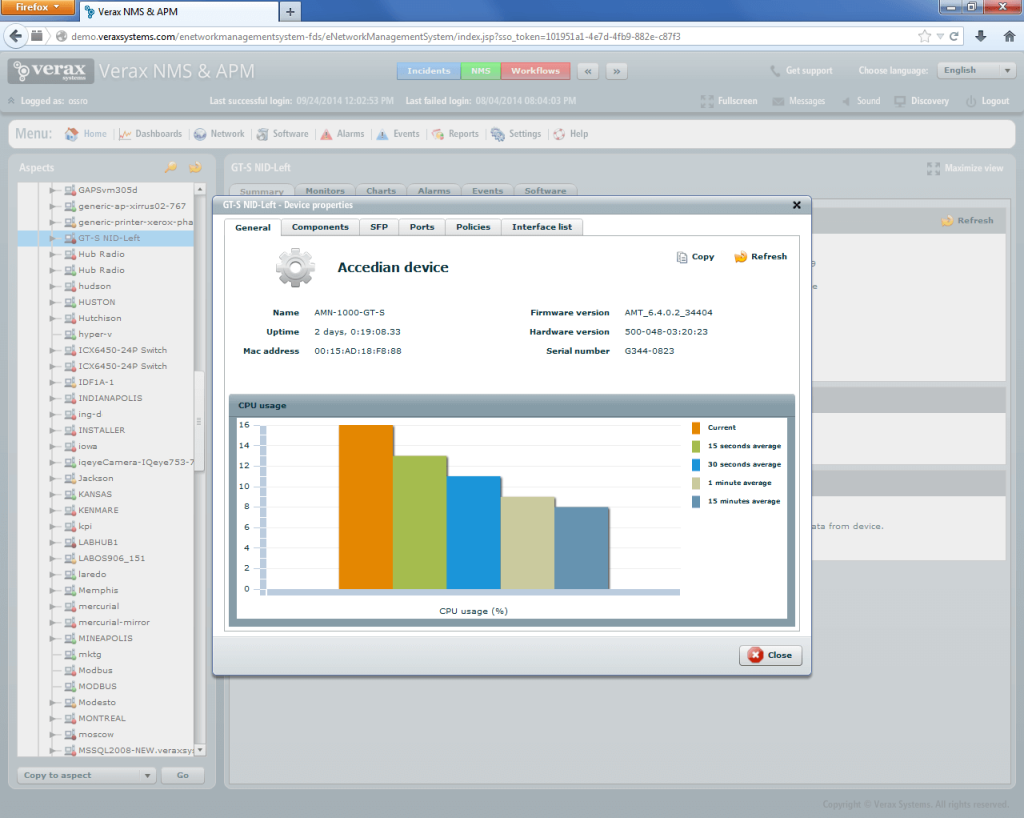Expand the Hutchison tree node

click(x=52, y=318)
